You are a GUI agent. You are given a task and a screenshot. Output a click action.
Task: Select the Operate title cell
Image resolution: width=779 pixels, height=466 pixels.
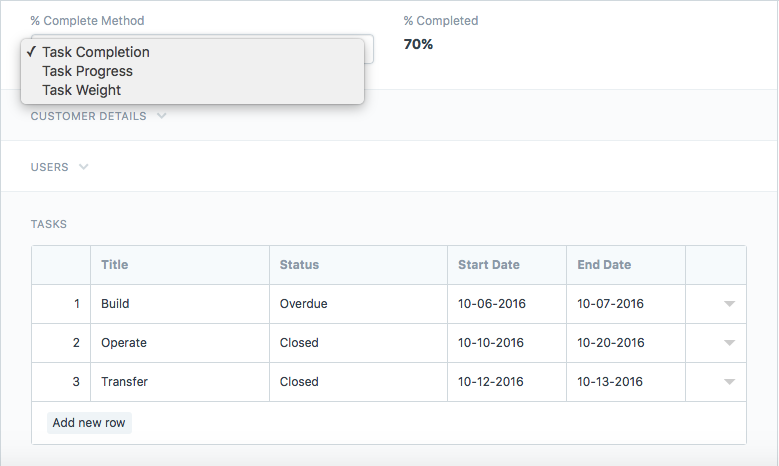point(179,343)
